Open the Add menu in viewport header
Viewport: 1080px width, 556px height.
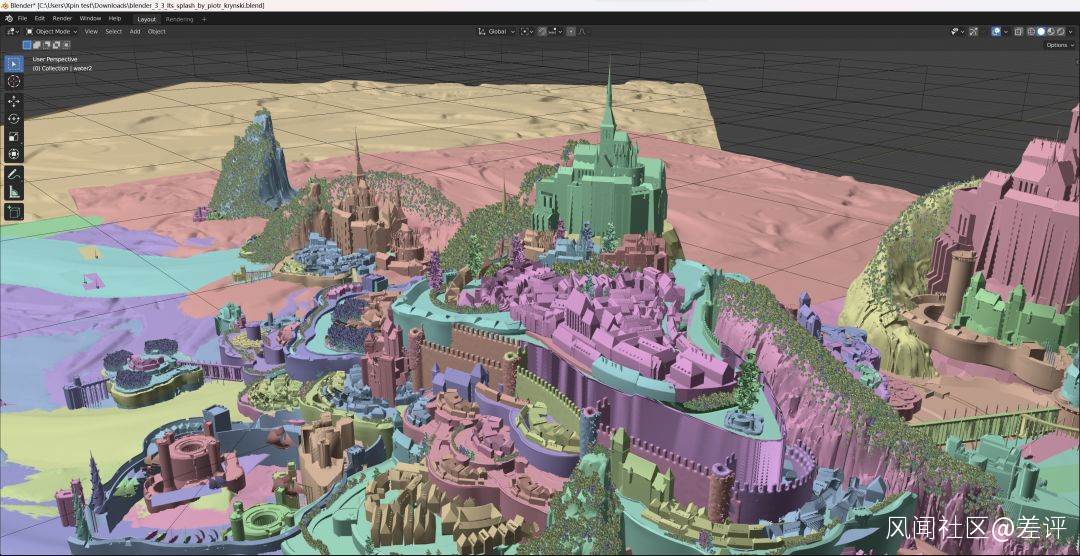(x=135, y=31)
